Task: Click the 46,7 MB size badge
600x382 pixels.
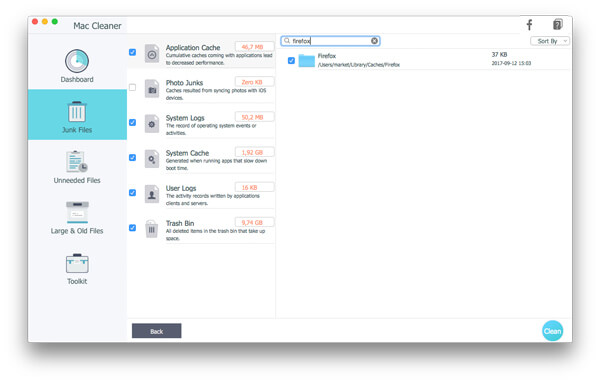Action: point(254,47)
